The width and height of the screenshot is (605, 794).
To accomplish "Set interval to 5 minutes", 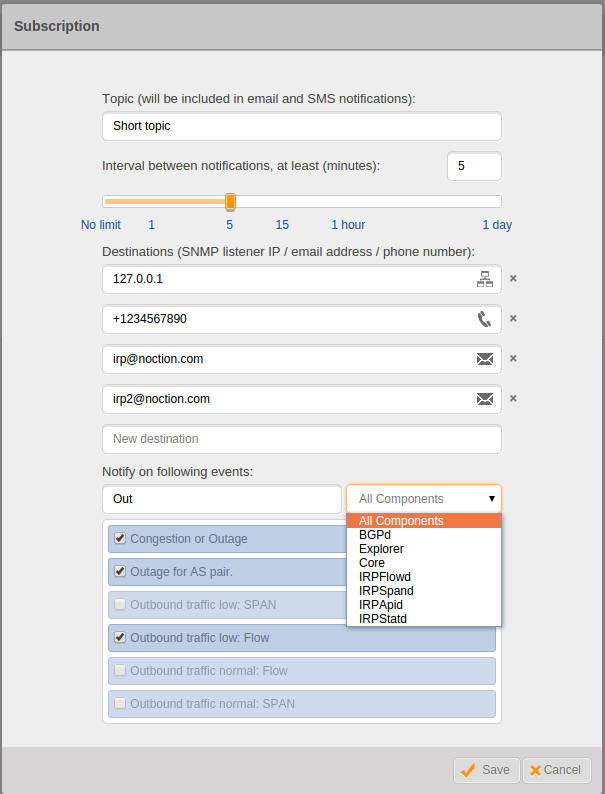I will 229,225.
